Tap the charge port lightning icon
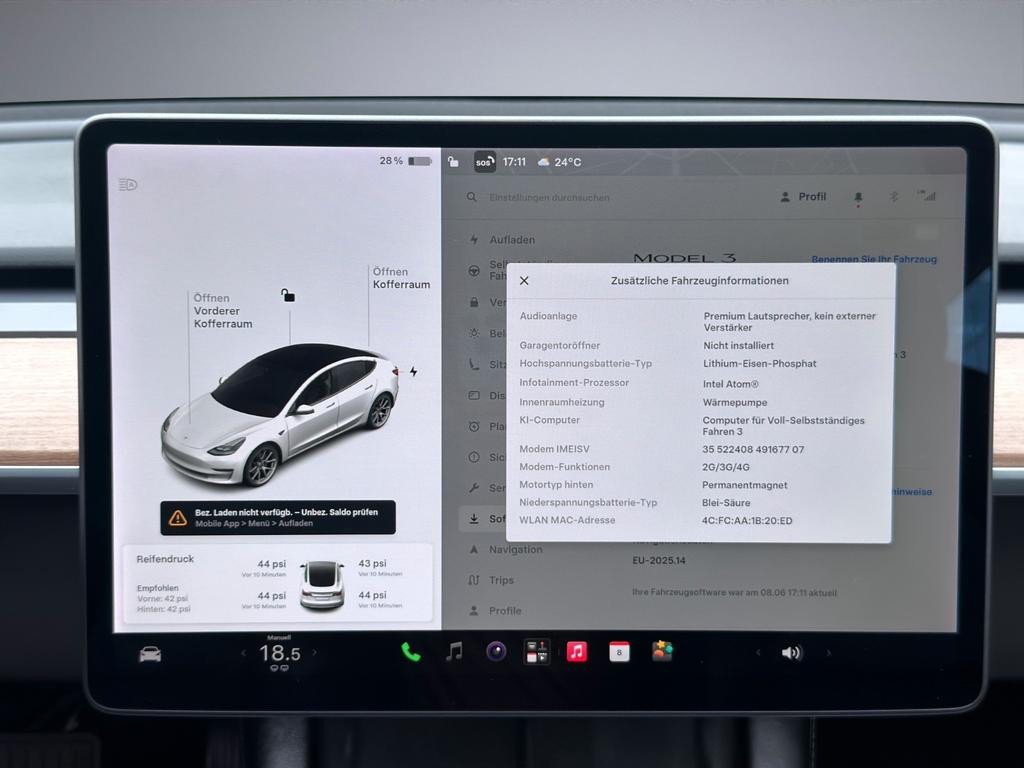This screenshot has width=1024, height=768. pyautogui.click(x=413, y=371)
